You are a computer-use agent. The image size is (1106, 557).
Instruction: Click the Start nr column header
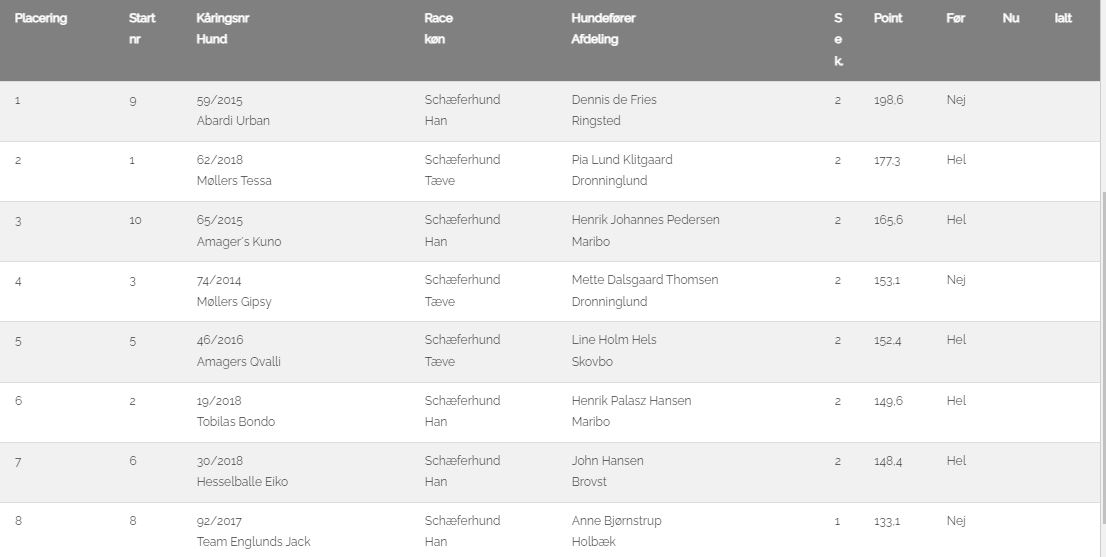pos(142,29)
